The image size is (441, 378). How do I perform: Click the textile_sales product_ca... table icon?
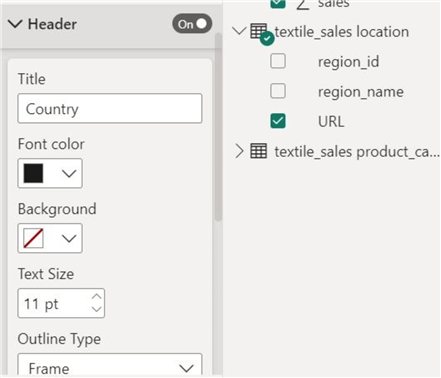(259, 151)
